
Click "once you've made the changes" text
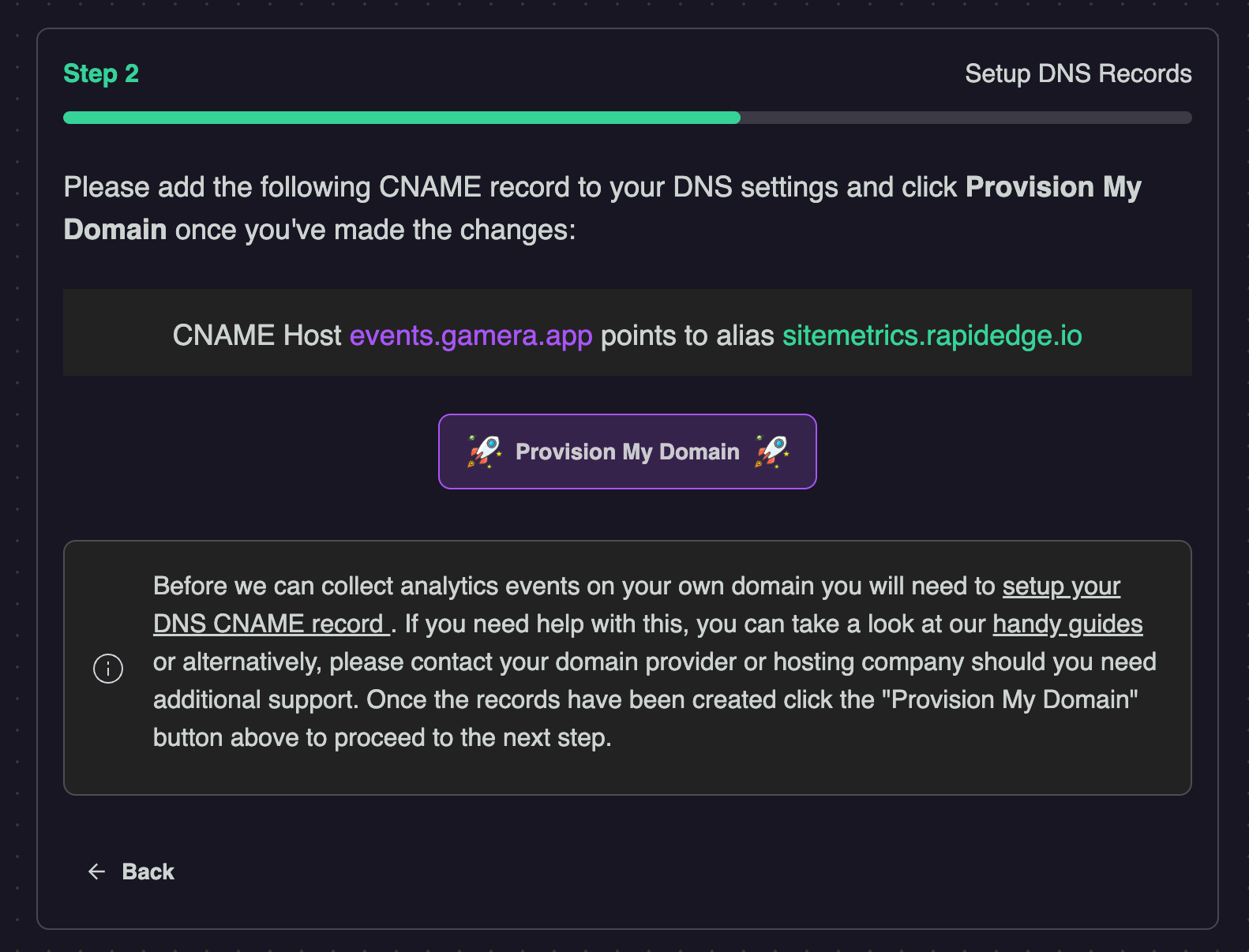click(375, 230)
